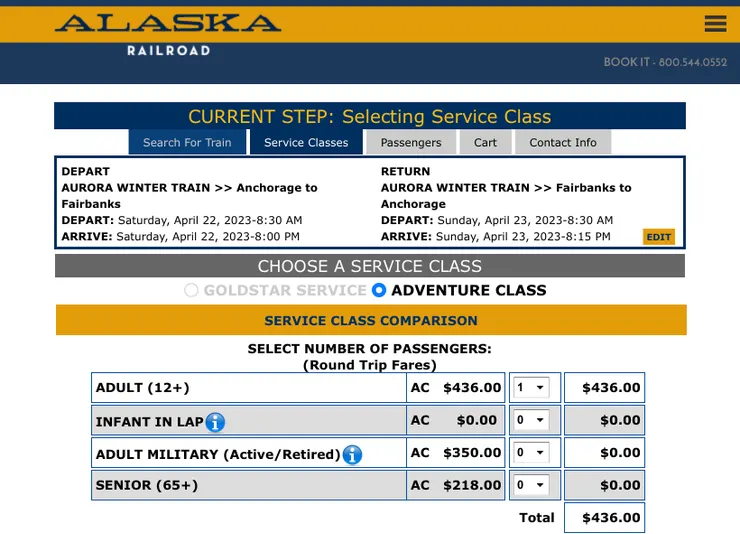Open the Infant in Lap quantity dropdown
The image size is (740, 534).
pyautogui.click(x=530, y=421)
